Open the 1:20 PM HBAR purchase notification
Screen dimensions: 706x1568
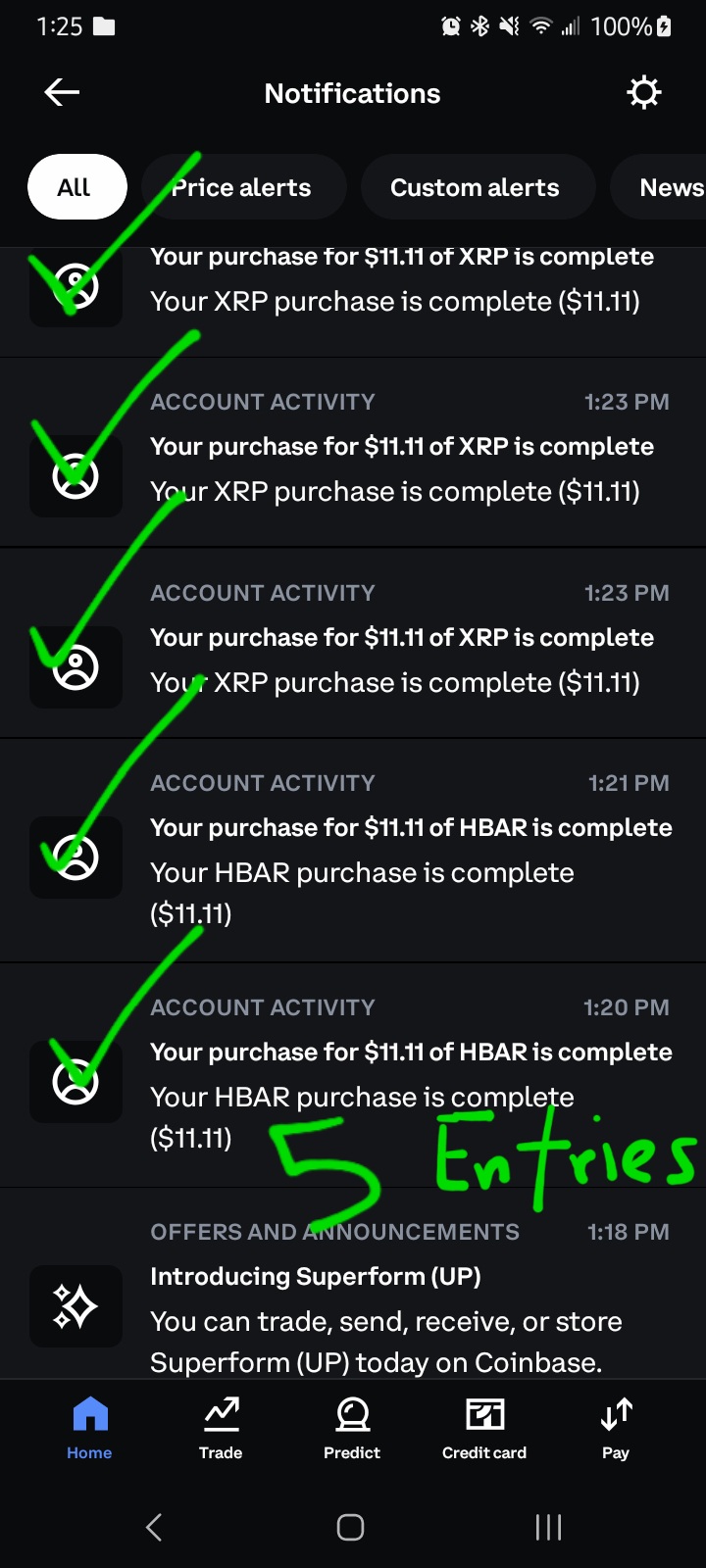(410, 1074)
